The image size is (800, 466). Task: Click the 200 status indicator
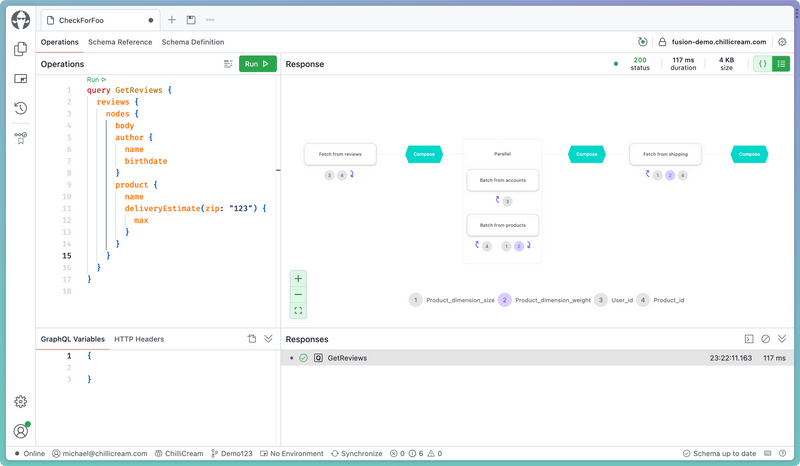point(640,64)
